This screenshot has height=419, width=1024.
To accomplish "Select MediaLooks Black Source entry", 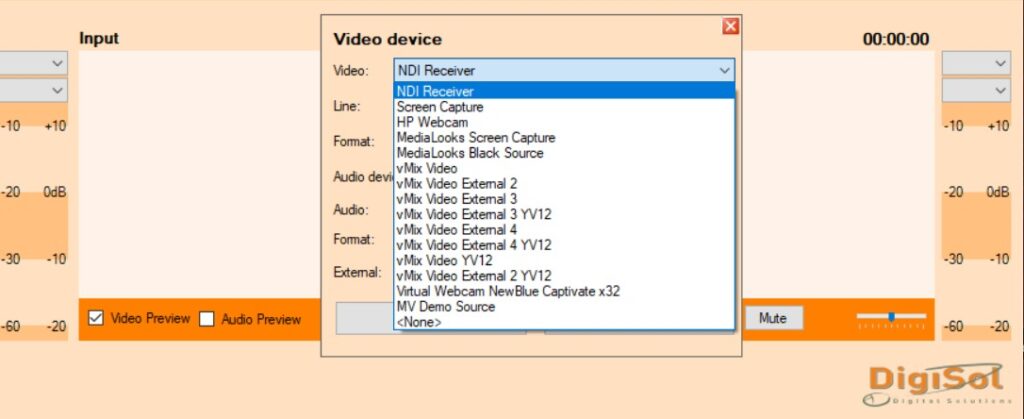I will [470, 153].
